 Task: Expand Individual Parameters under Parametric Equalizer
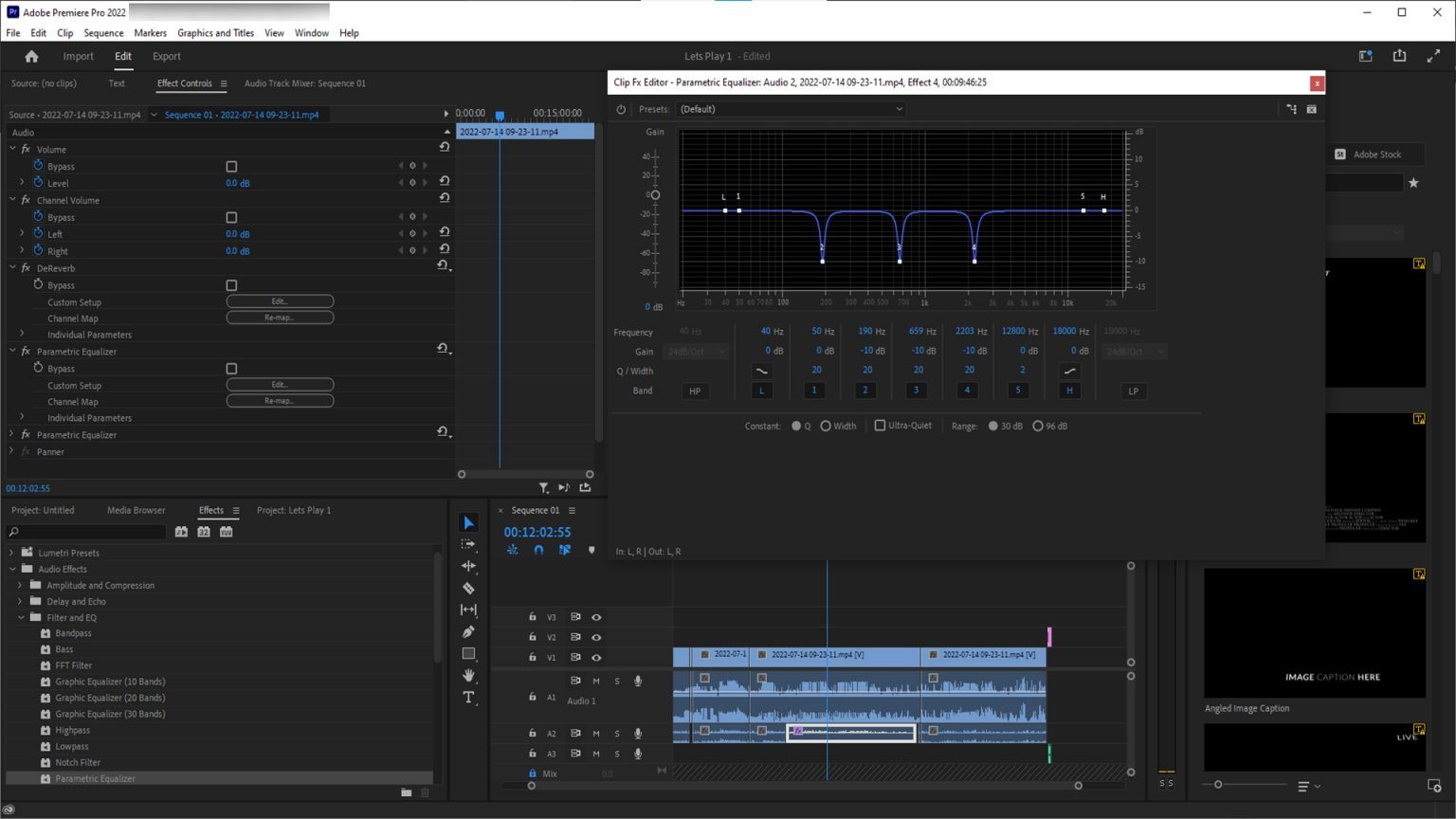pyautogui.click(x=22, y=417)
